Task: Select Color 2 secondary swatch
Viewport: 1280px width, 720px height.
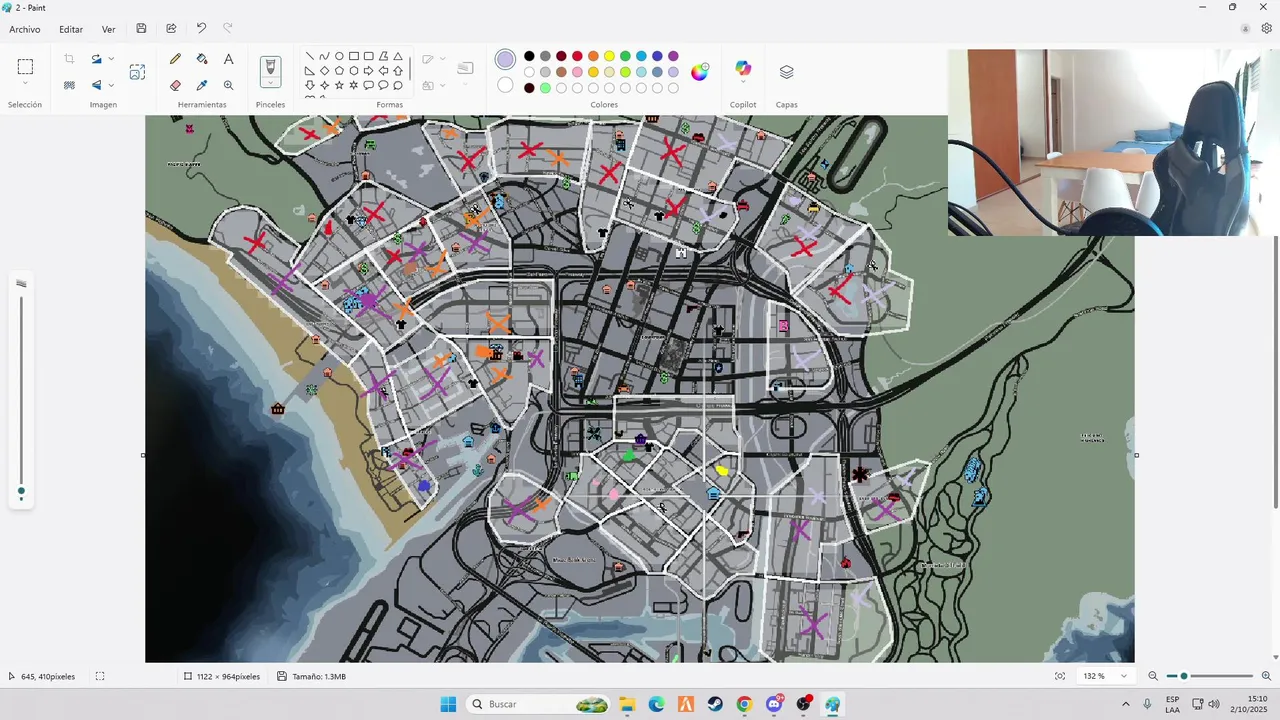Action: click(x=505, y=86)
